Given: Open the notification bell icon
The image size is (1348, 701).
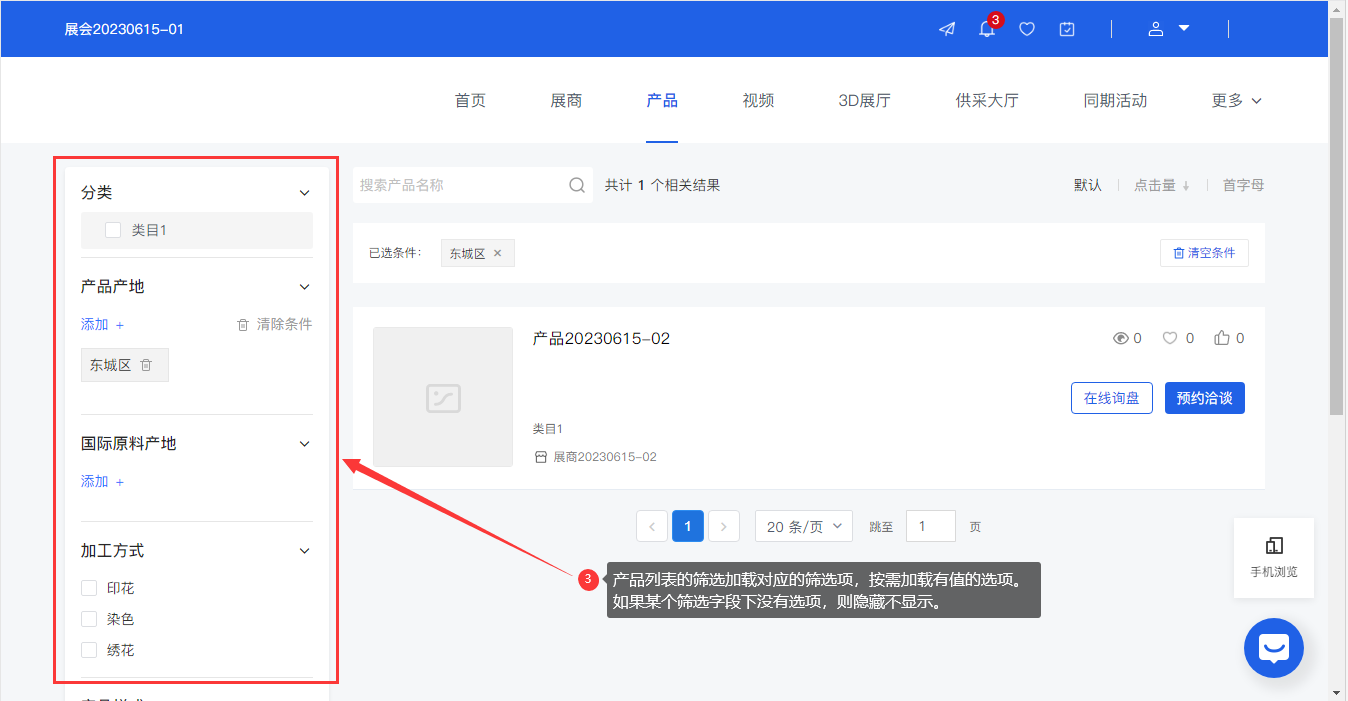Looking at the screenshot, I should (x=987, y=29).
